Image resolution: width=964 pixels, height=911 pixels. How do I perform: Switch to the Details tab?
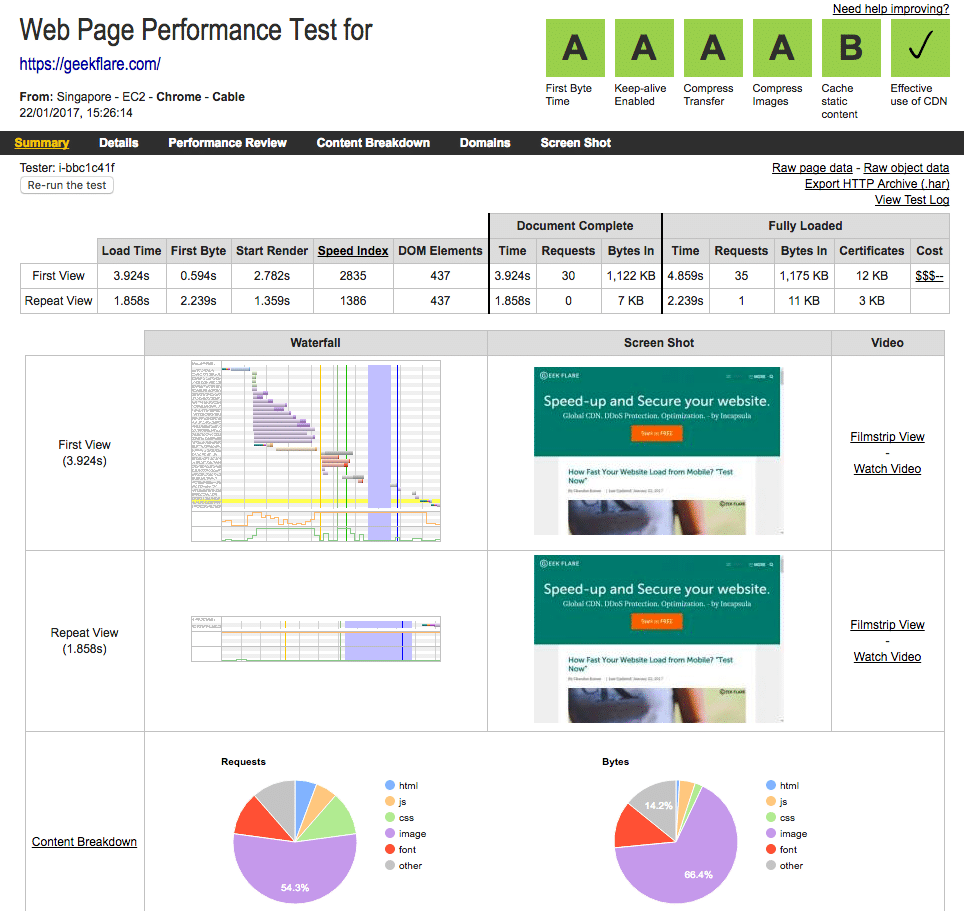pos(118,143)
